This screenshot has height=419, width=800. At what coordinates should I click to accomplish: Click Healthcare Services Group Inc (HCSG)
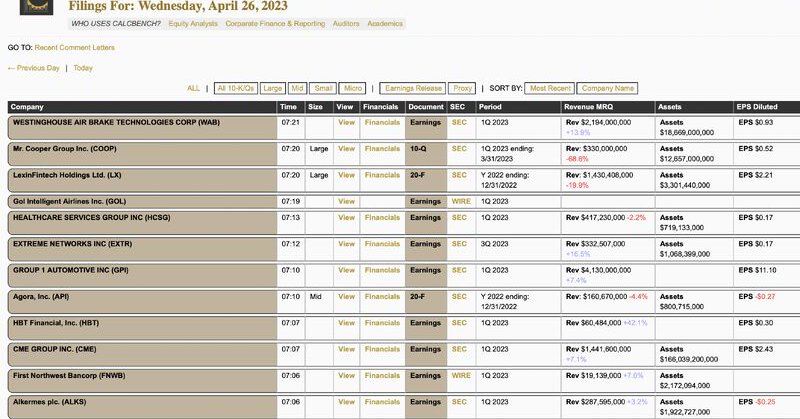(x=92, y=217)
